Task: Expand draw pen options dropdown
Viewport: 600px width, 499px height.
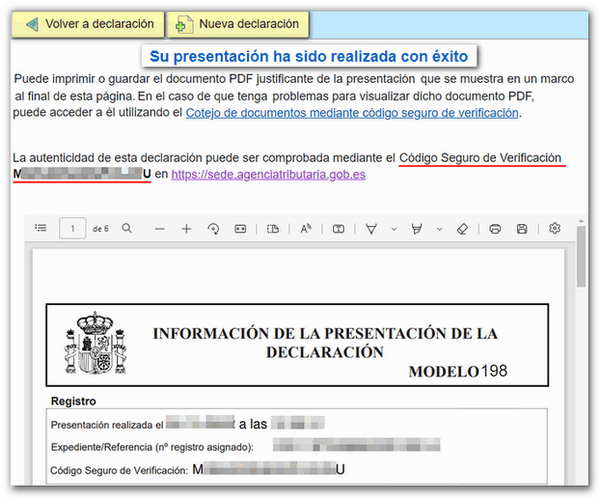Action: [393, 229]
